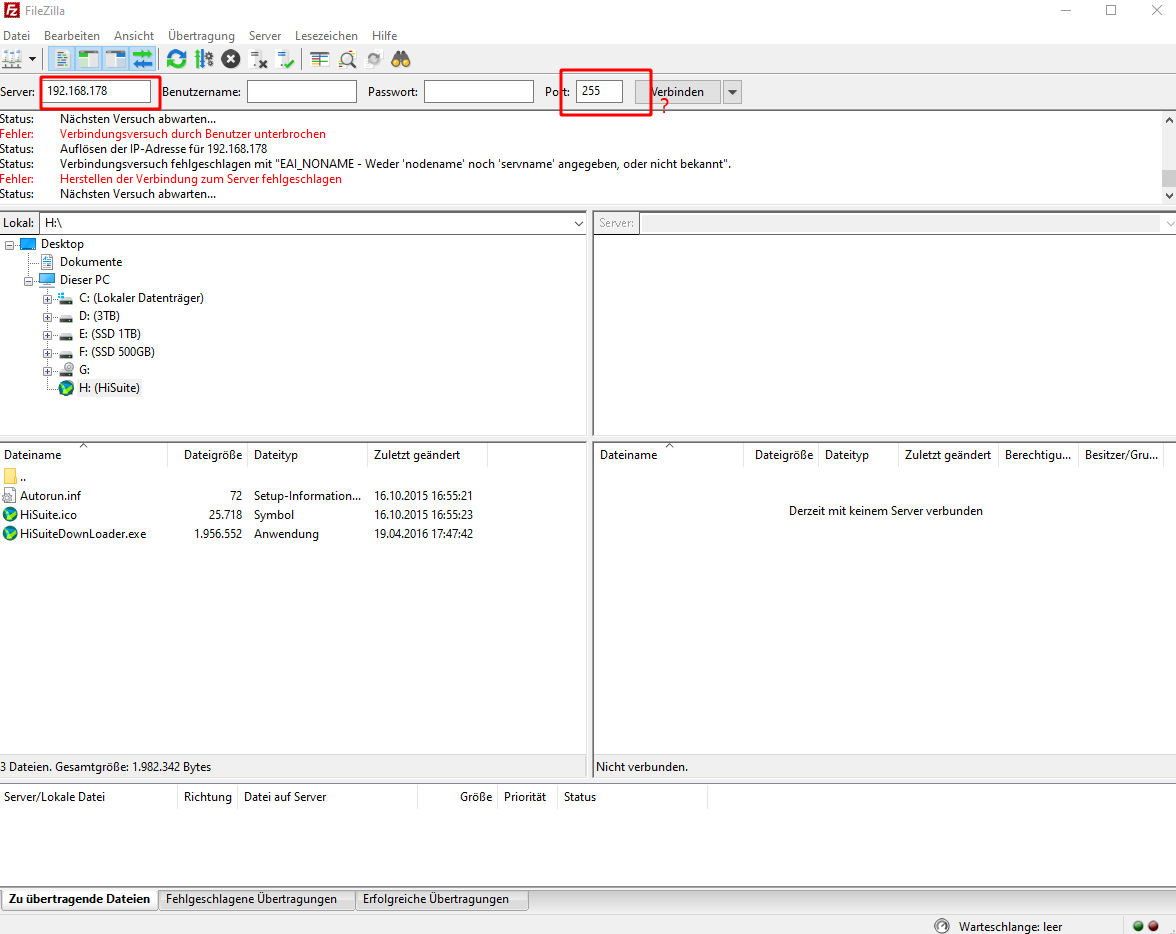Click the Server address input field

click(x=96, y=91)
